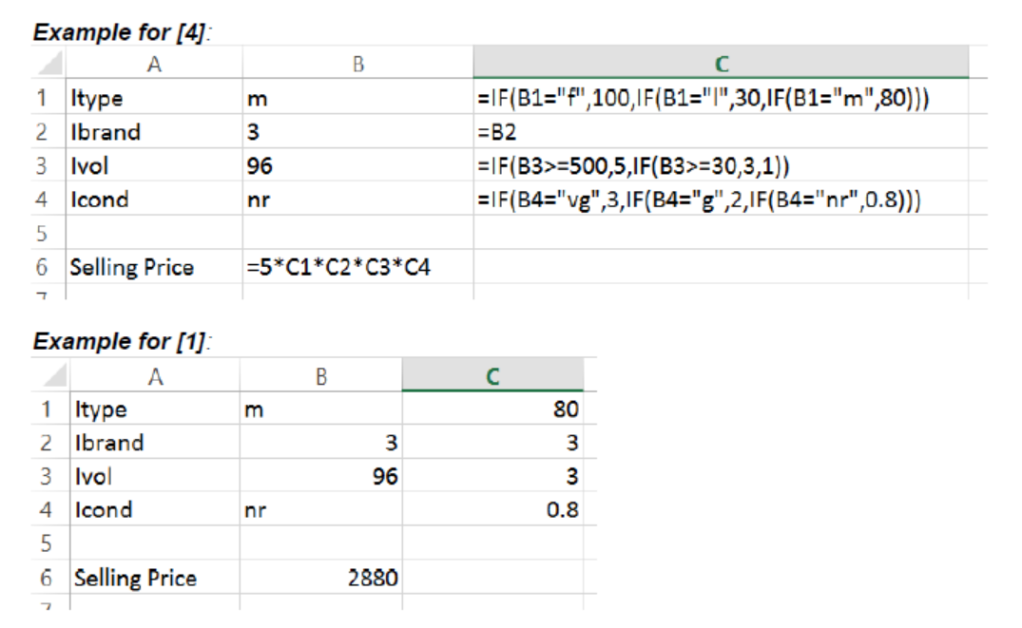This screenshot has height=628, width=1022.
Task: Click row number 1 in the top spreadsheet
Action: 40,98
